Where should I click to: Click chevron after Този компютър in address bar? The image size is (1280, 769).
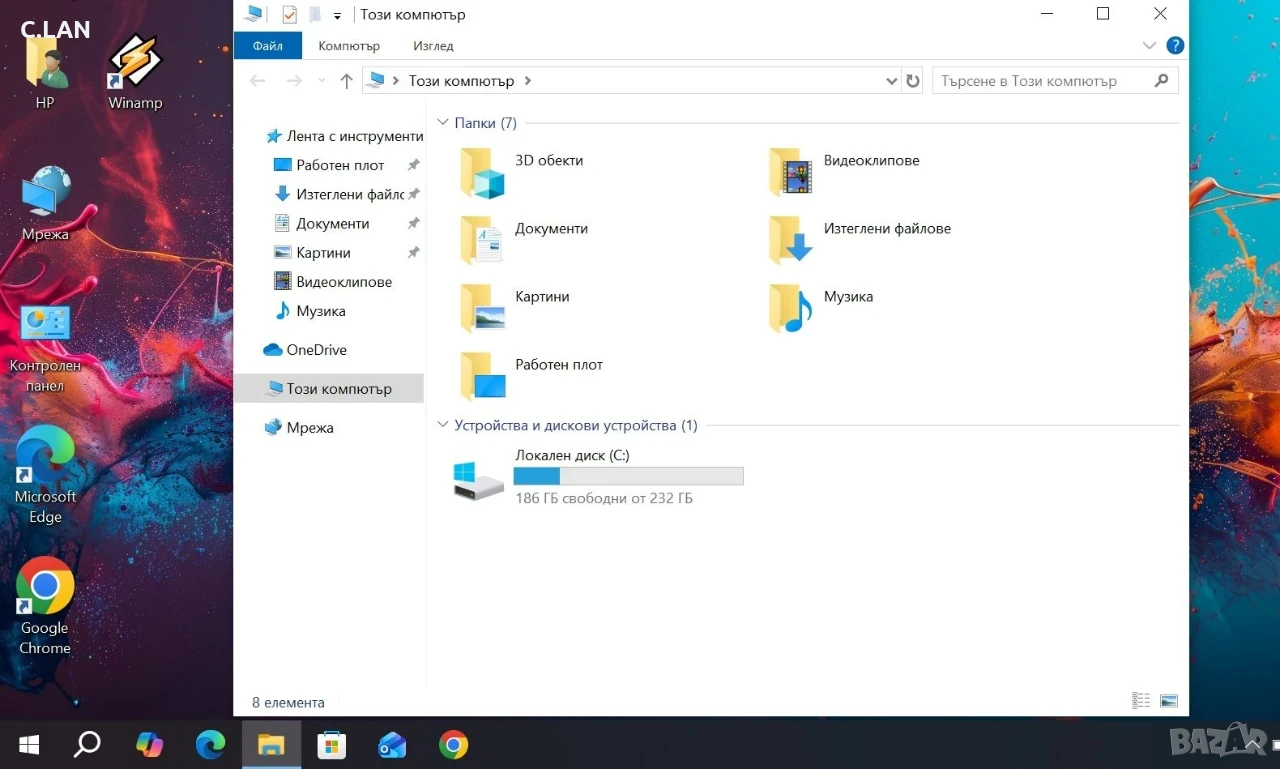[528, 81]
